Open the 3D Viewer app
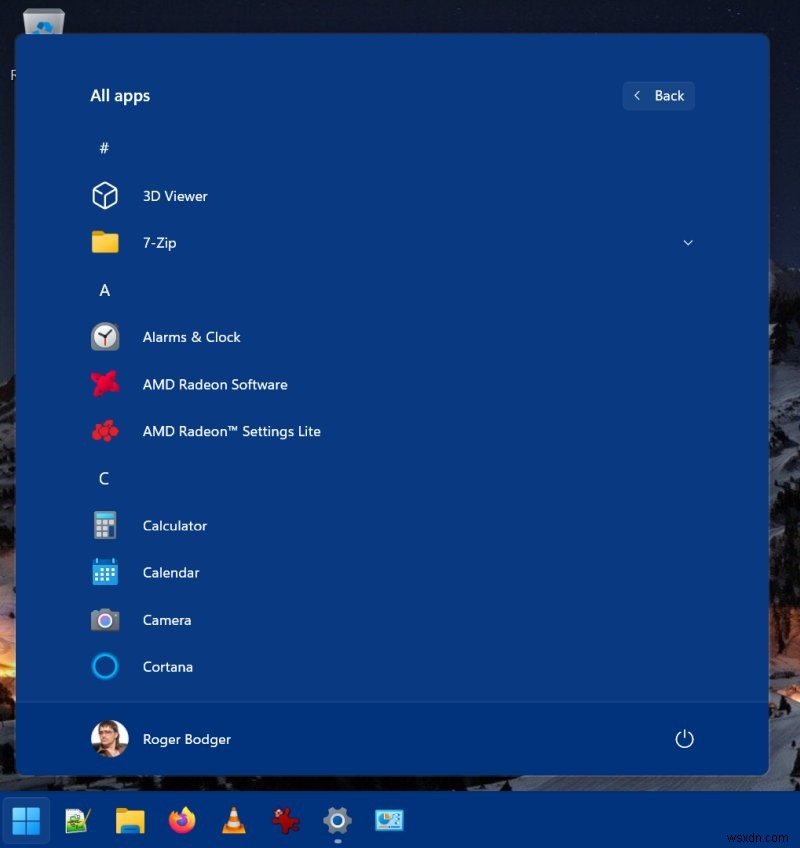This screenshot has width=800, height=848. [x=174, y=196]
